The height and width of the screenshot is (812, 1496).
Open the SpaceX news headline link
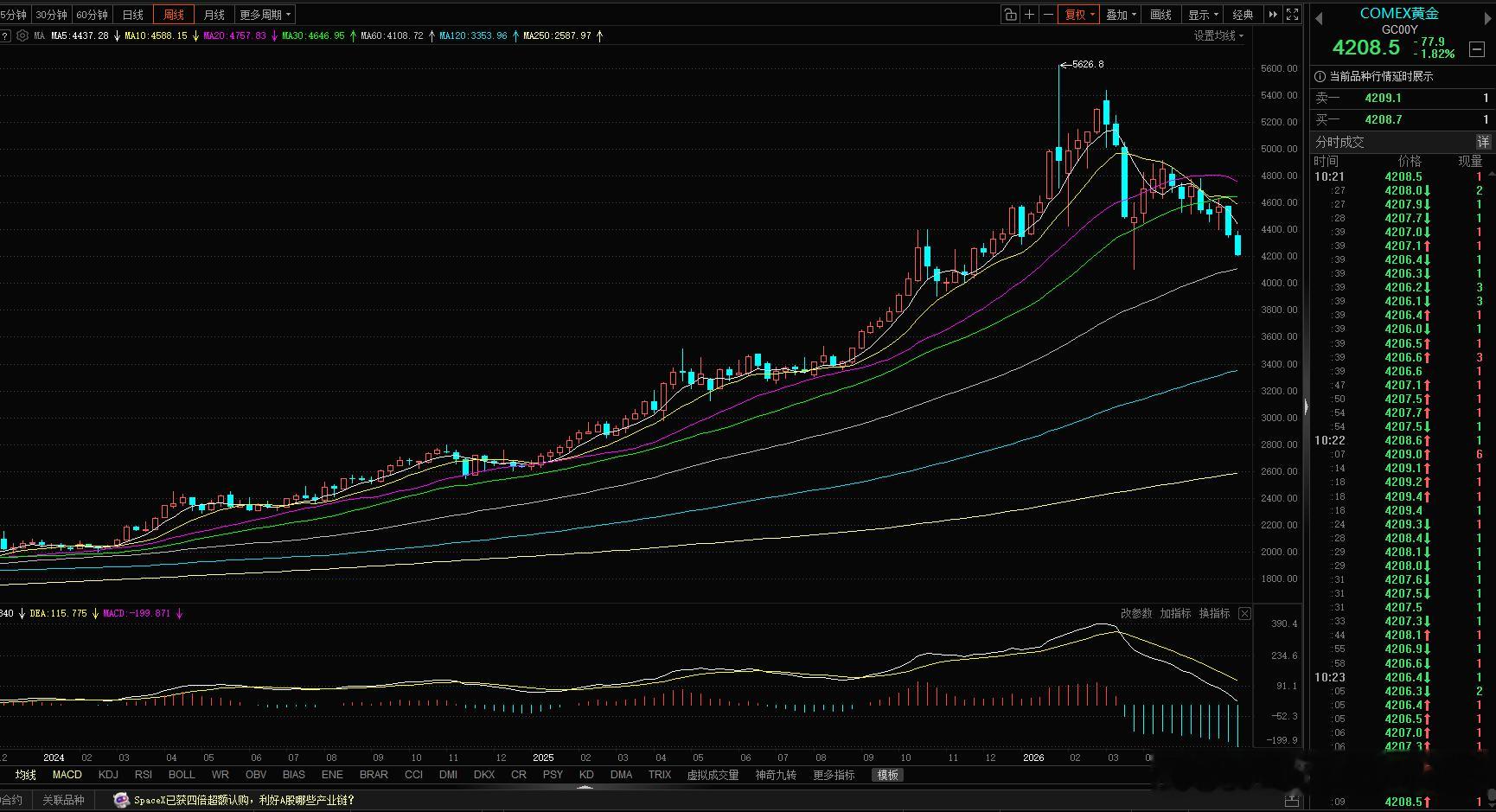coord(244,800)
